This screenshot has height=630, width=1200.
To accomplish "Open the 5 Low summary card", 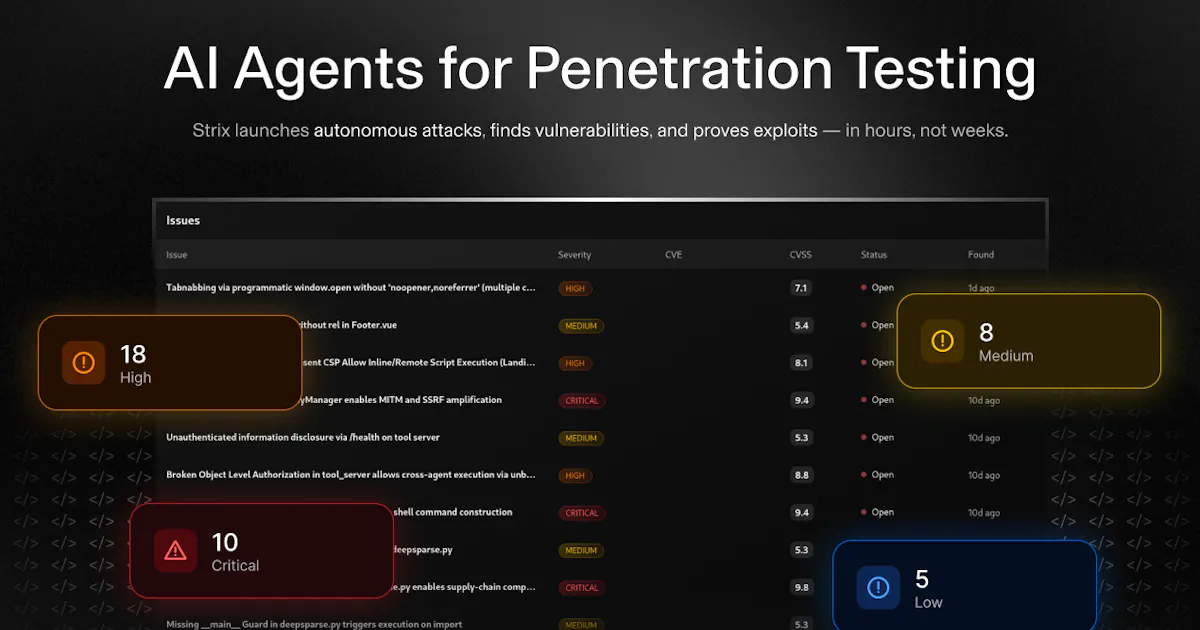I will [x=965, y=588].
